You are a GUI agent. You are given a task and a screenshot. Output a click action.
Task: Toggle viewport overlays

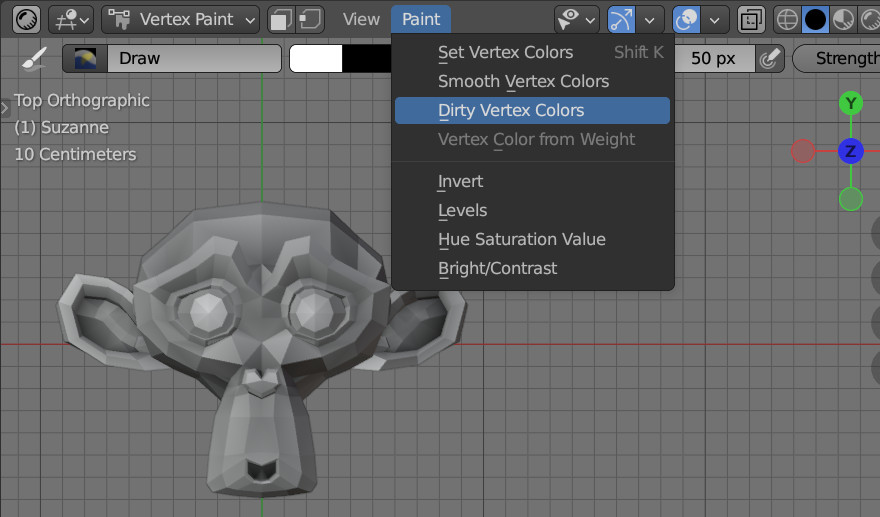coord(686,20)
